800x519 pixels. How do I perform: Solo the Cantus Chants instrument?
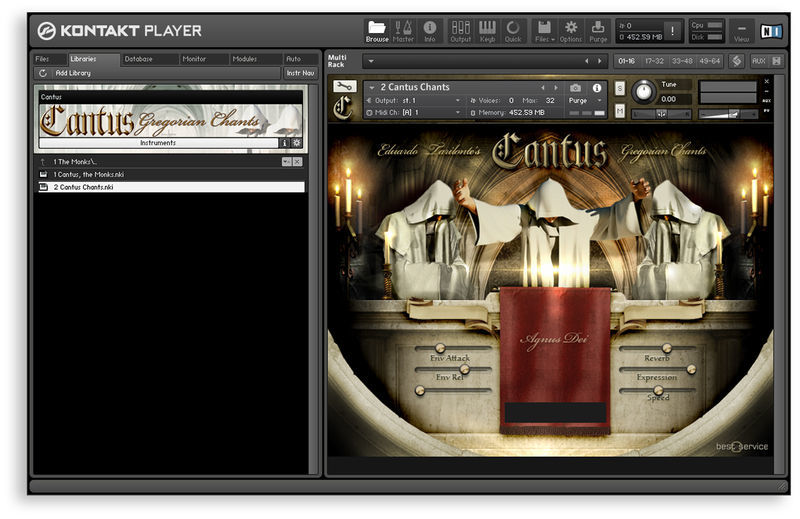point(619,88)
